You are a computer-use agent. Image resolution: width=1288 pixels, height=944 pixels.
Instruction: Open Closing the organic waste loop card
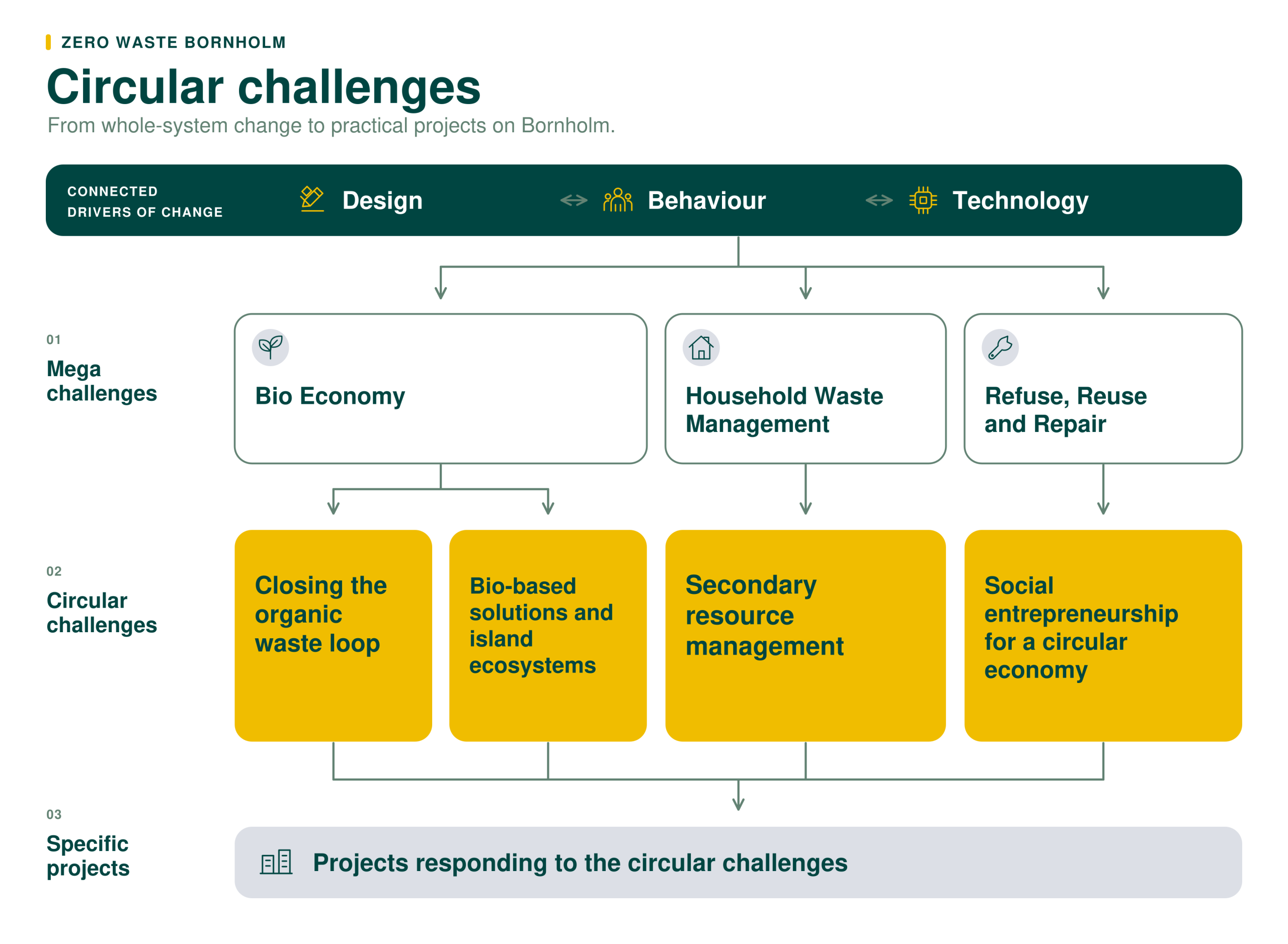[333, 635]
